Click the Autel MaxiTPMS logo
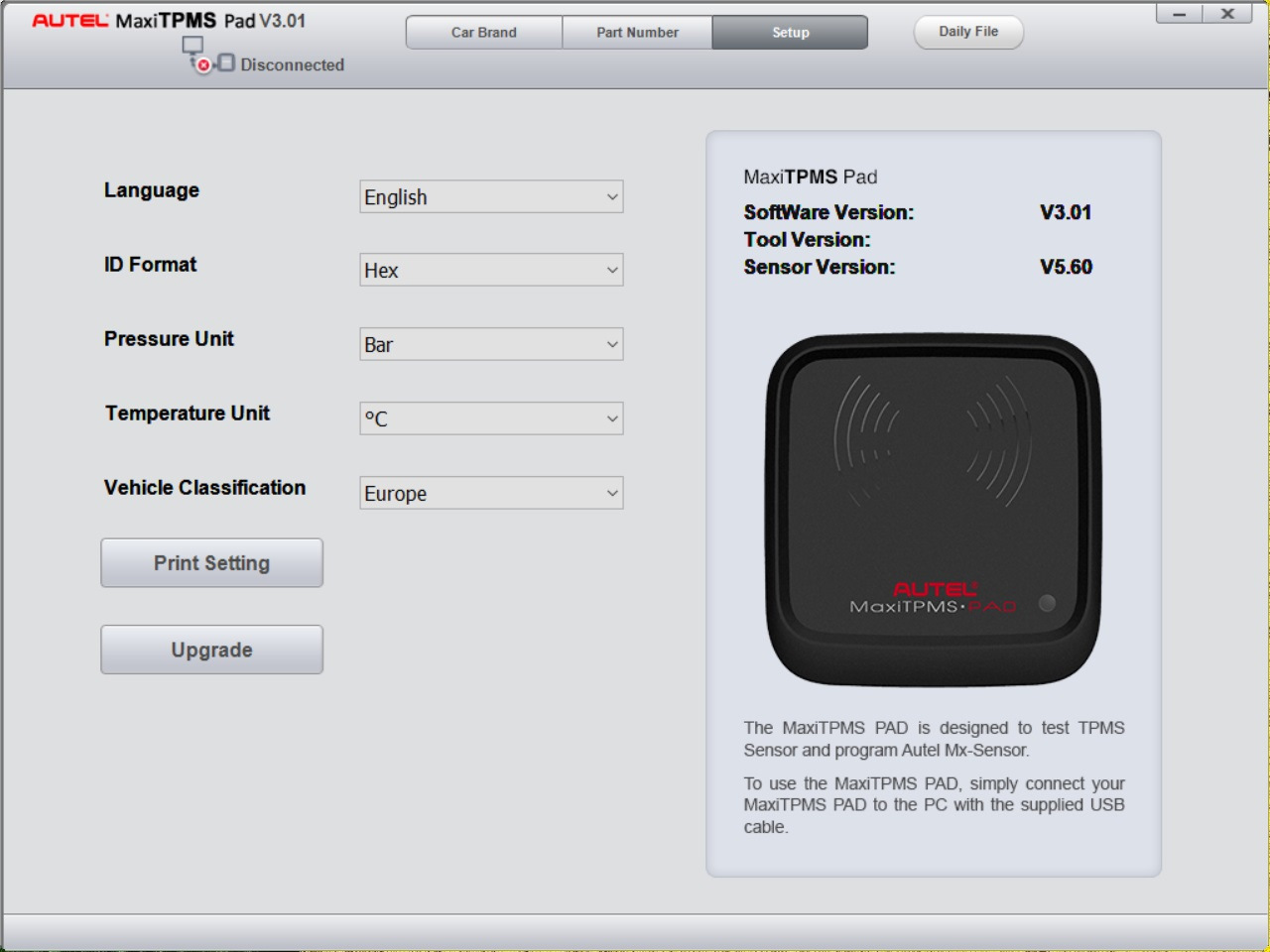Screen dimensions: 1270x952 169,21
